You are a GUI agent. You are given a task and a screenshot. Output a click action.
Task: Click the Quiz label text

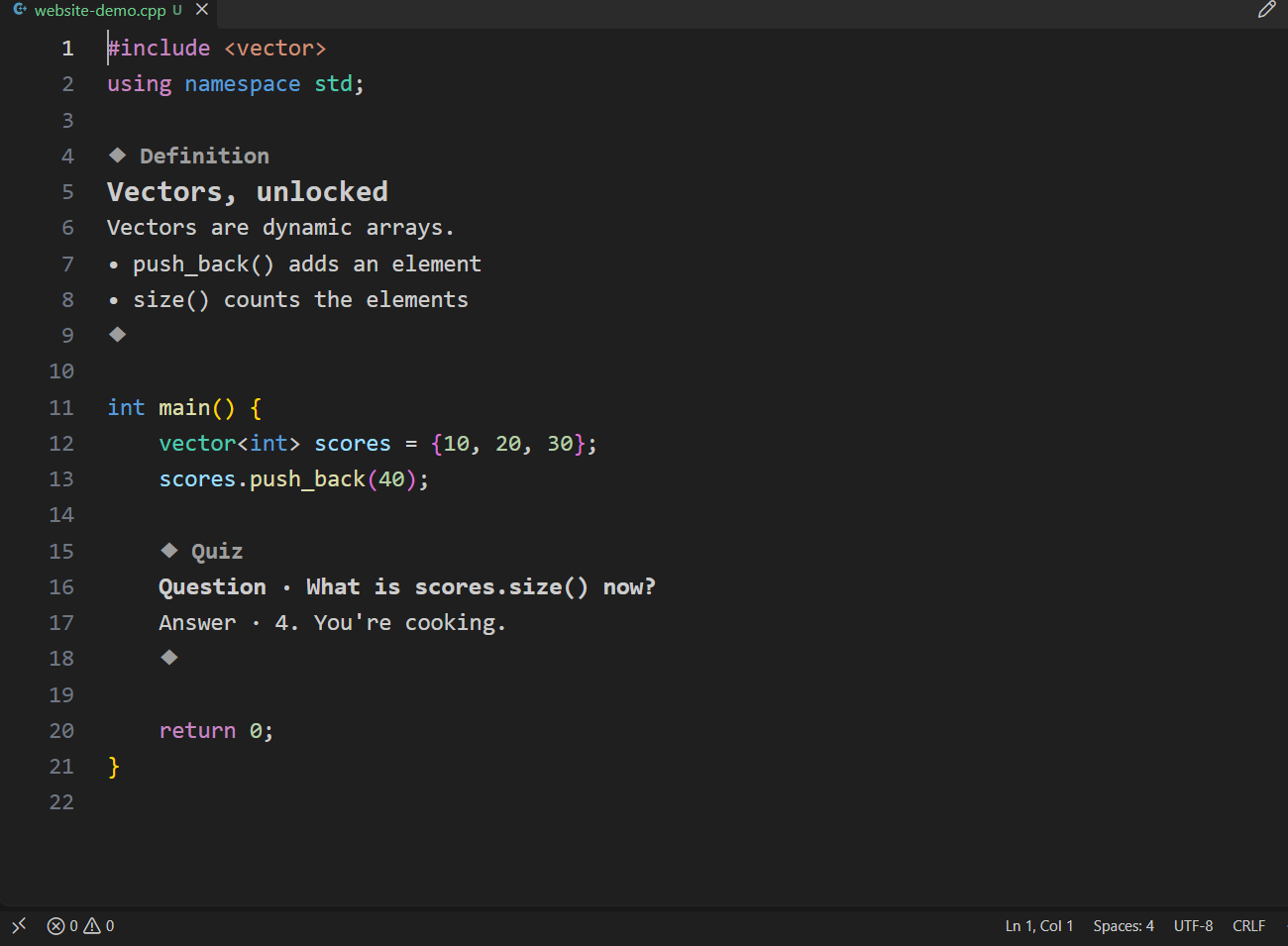[217, 551]
